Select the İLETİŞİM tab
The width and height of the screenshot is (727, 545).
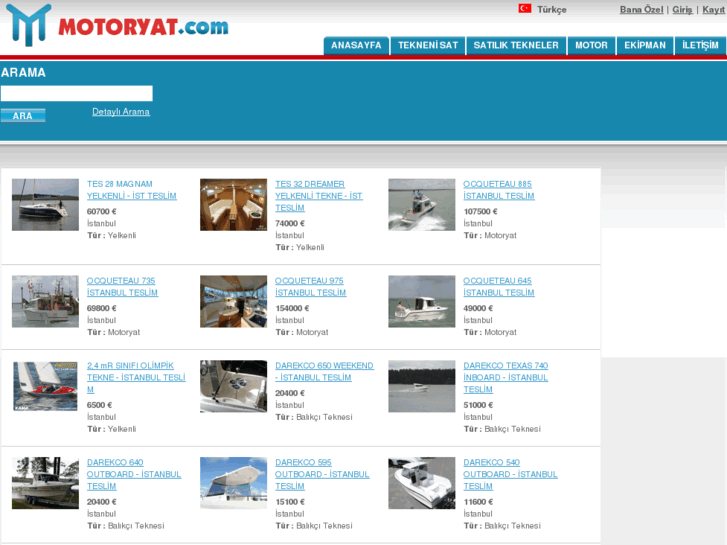700,46
